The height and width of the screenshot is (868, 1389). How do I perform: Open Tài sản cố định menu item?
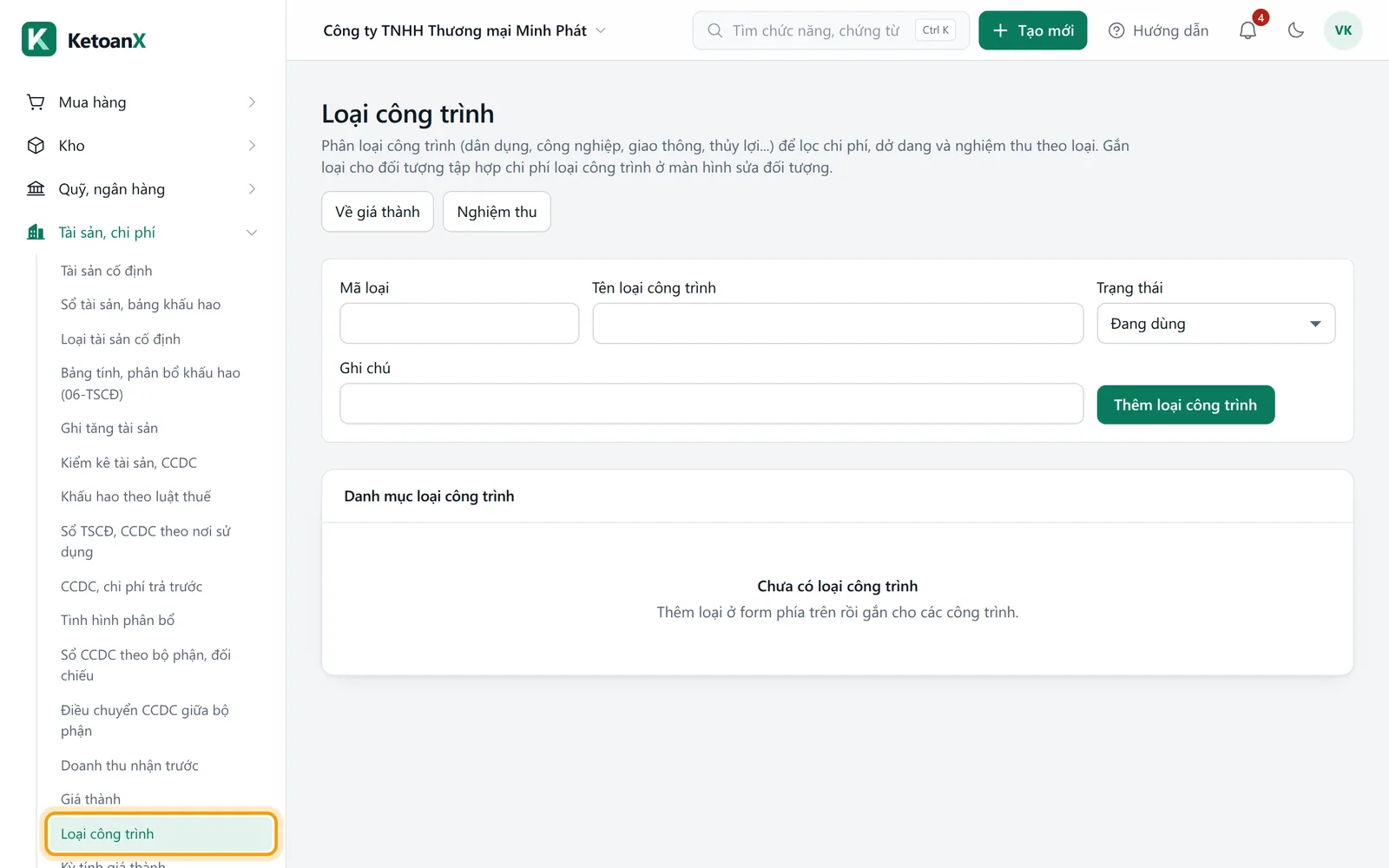click(107, 271)
